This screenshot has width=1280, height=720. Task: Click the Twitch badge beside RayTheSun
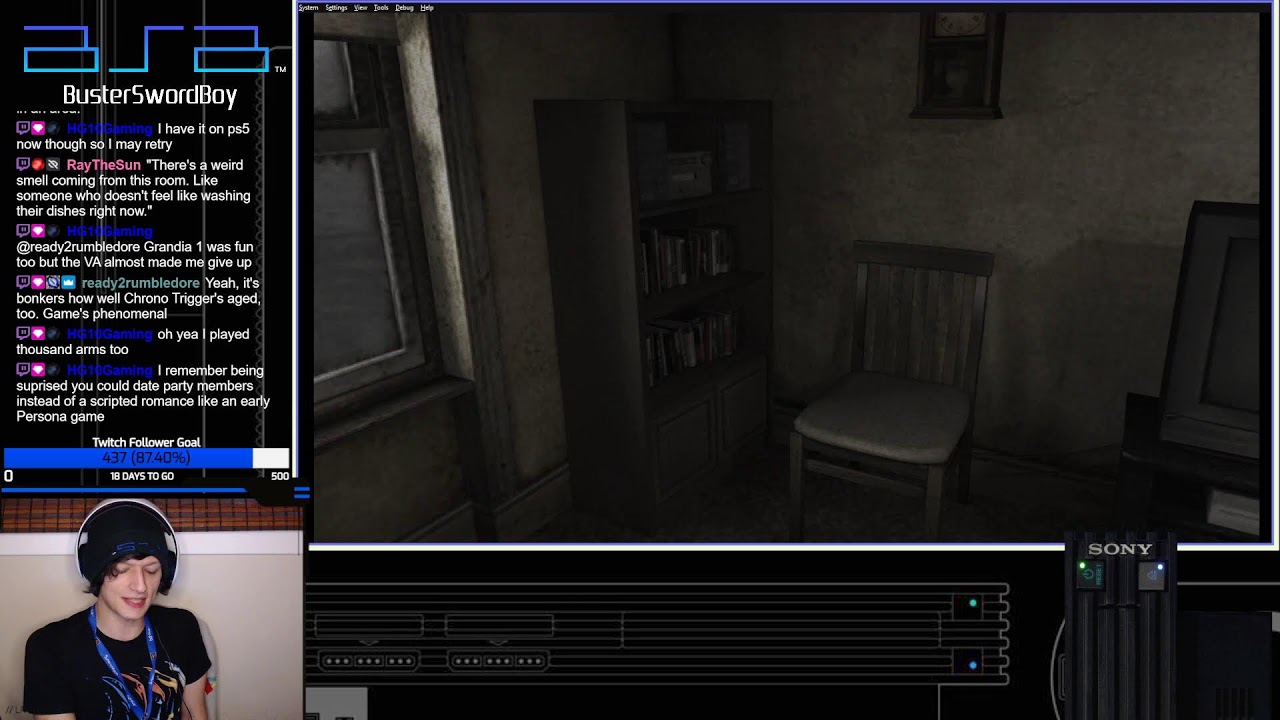pyautogui.click(x=23, y=164)
